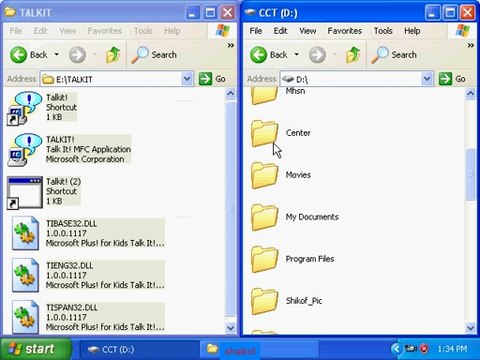
Task: Select TISPAN32.DLL file icon
Action: [x=25, y=317]
